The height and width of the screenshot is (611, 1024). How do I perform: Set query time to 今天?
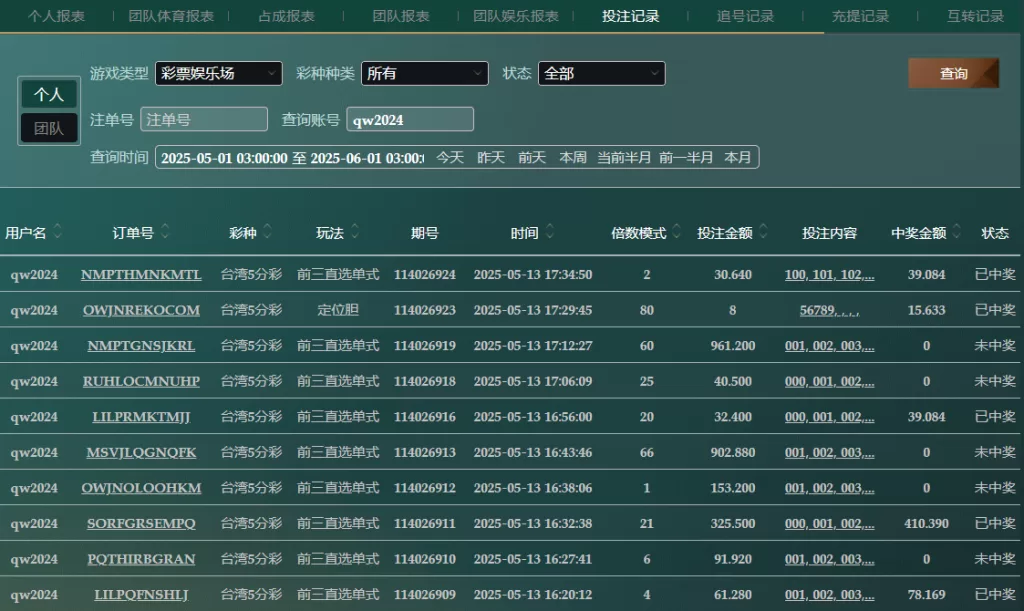[x=450, y=157]
